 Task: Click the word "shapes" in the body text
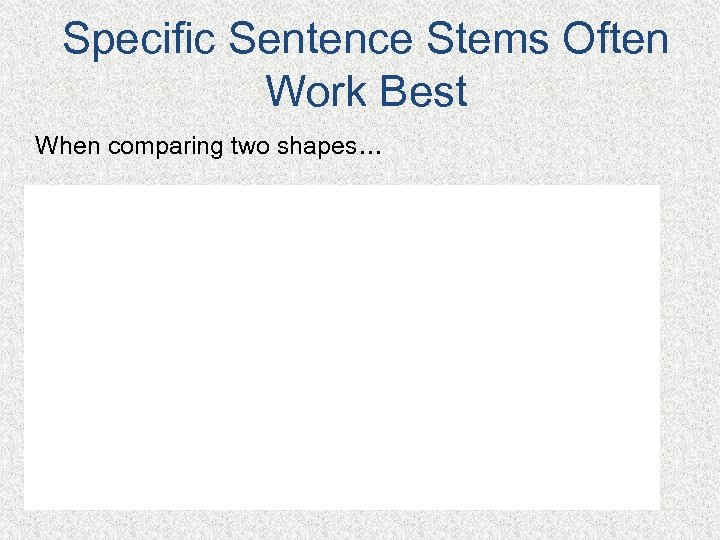(x=313, y=147)
